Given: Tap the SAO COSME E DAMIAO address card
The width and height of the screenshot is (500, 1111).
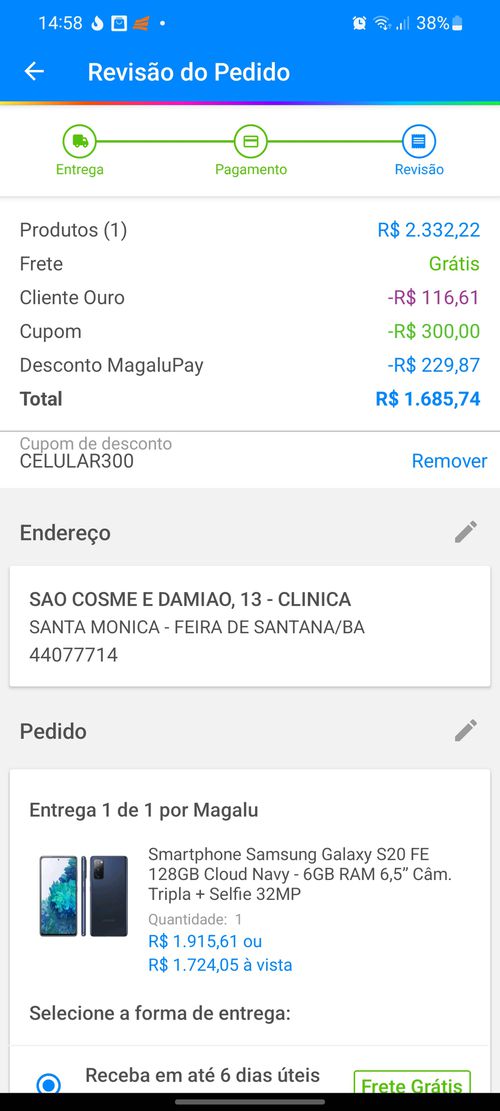Looking at the screenshot, I should pyautogui.click(x=250, y=626).
